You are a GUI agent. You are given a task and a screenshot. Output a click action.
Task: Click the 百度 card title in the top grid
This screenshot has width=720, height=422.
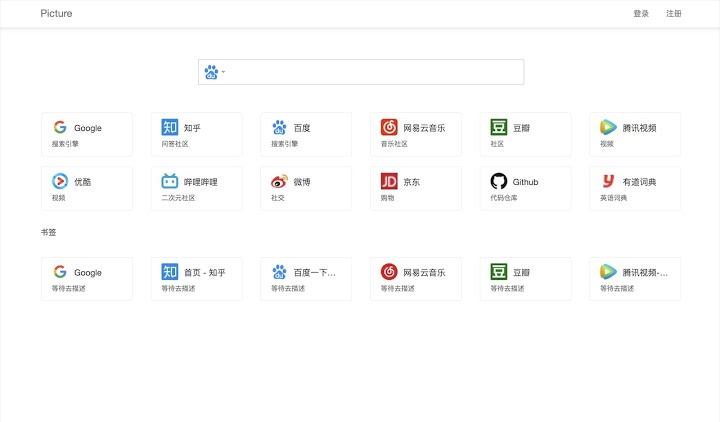coord(302,128)
